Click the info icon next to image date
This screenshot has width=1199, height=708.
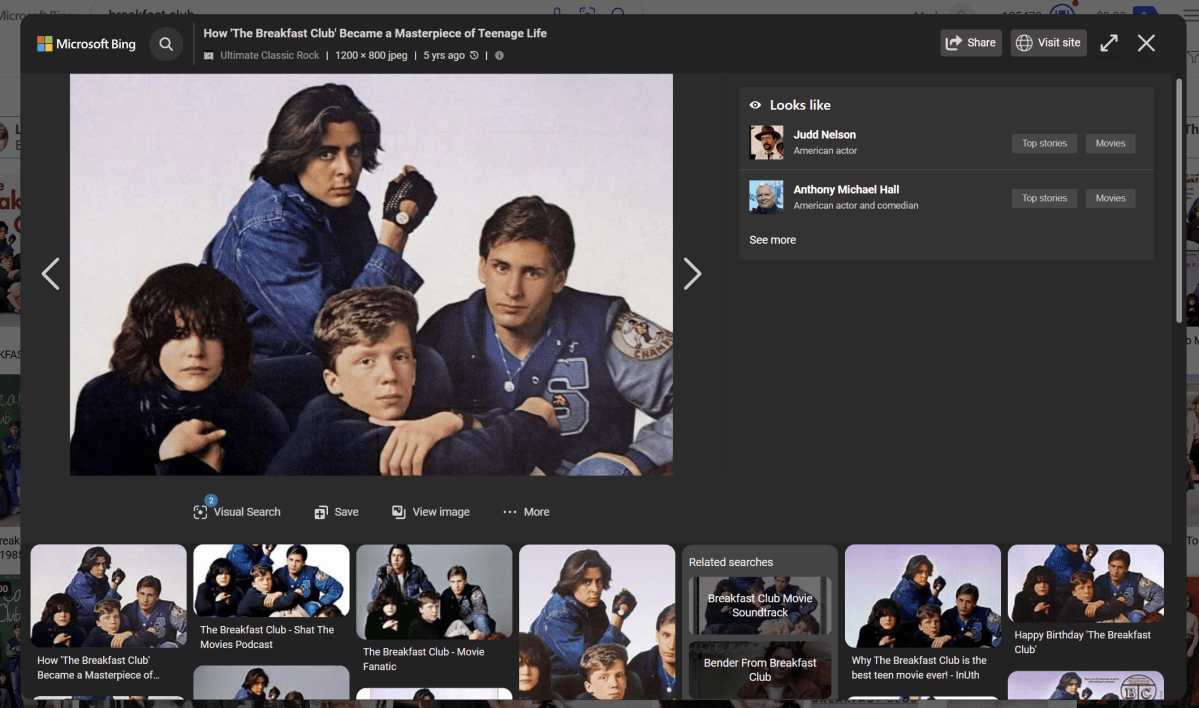click(x=499, y=56)
